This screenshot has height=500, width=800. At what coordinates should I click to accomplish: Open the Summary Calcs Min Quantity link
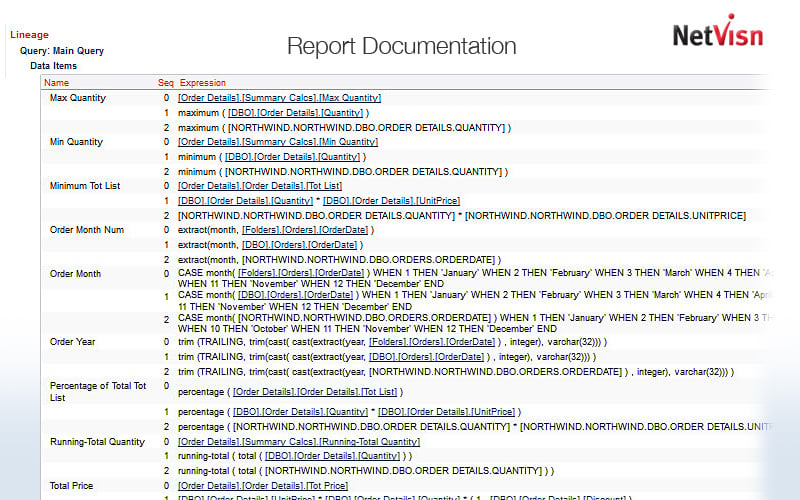tap(277, 142)
